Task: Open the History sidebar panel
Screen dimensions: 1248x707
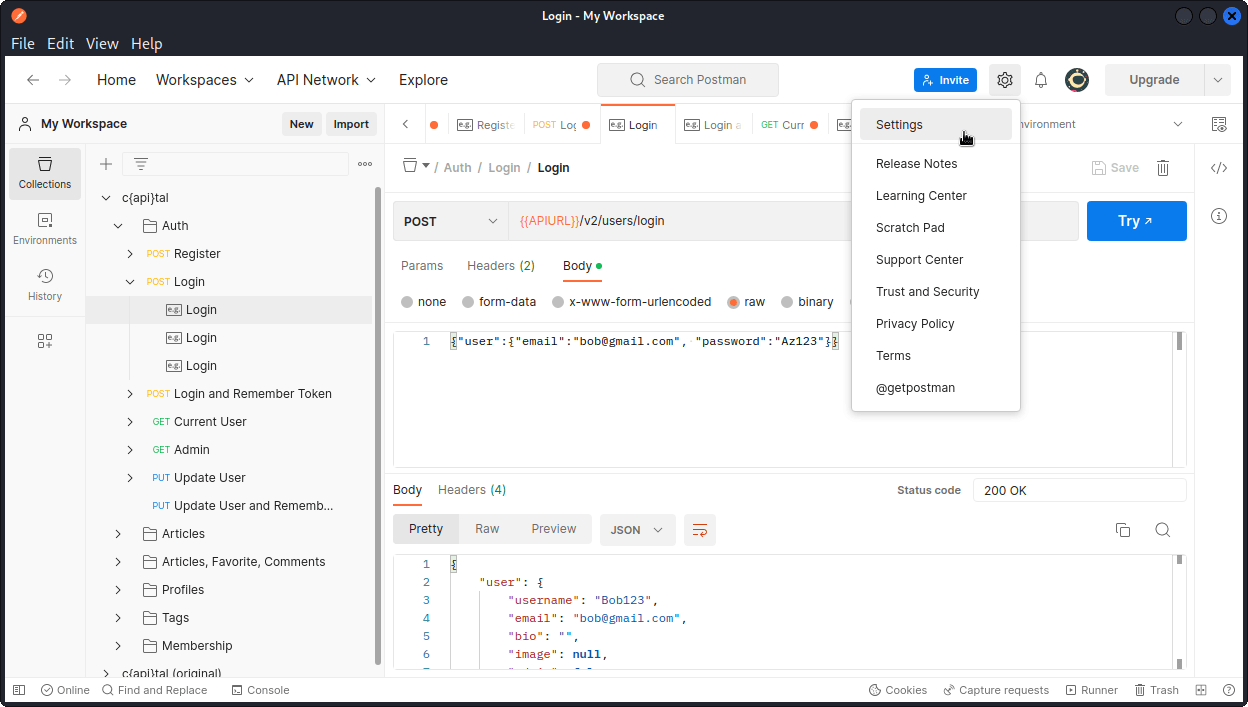Action: [44, 285]
